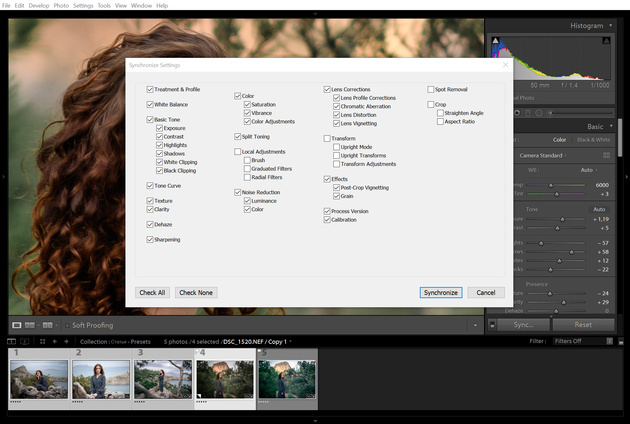The image size is (630, 424).
Task: Toggle shadow clipping indicator in histogram
Action: pos(495,41)
